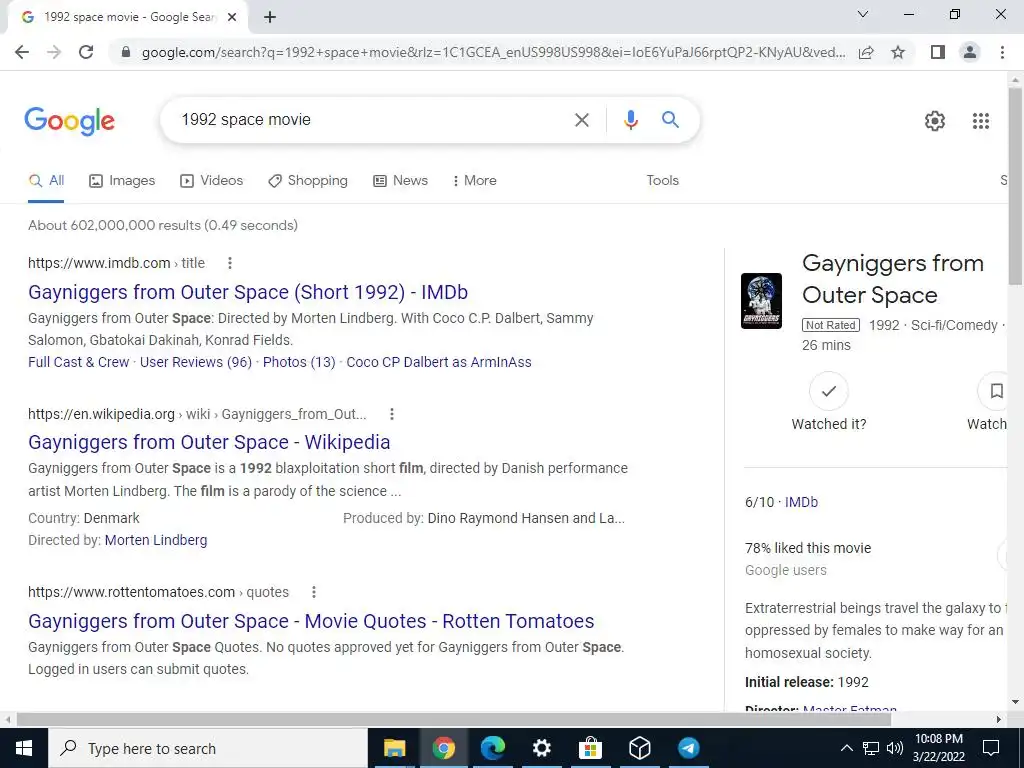Close the 1992 space movie tab
The width and height of the screenshot is (1024, 768).
232,18
